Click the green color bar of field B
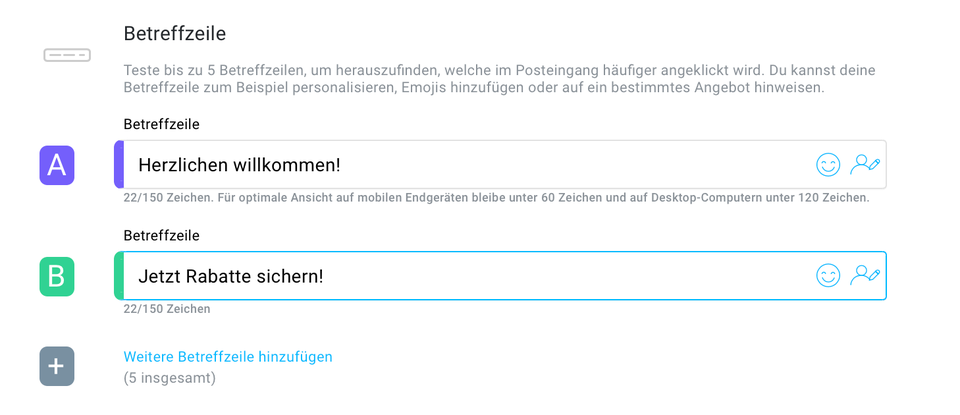The height and width of the screenshot is (415, 960). point(119,275)
